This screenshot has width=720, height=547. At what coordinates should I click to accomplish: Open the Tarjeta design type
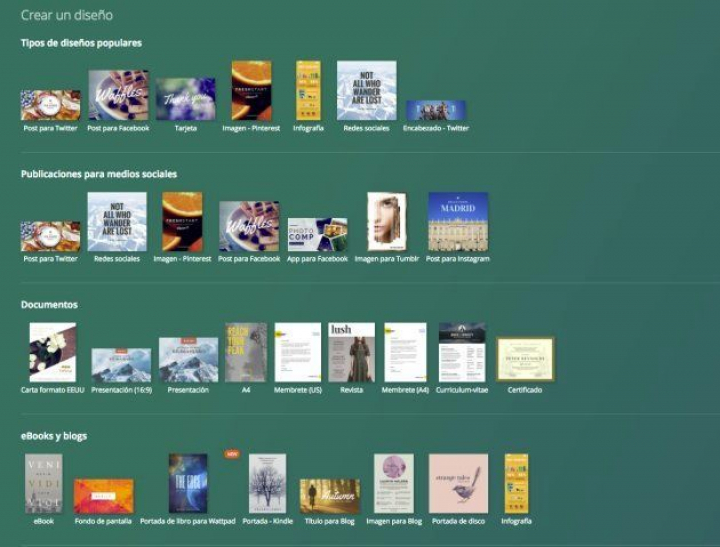coord(185,99)
